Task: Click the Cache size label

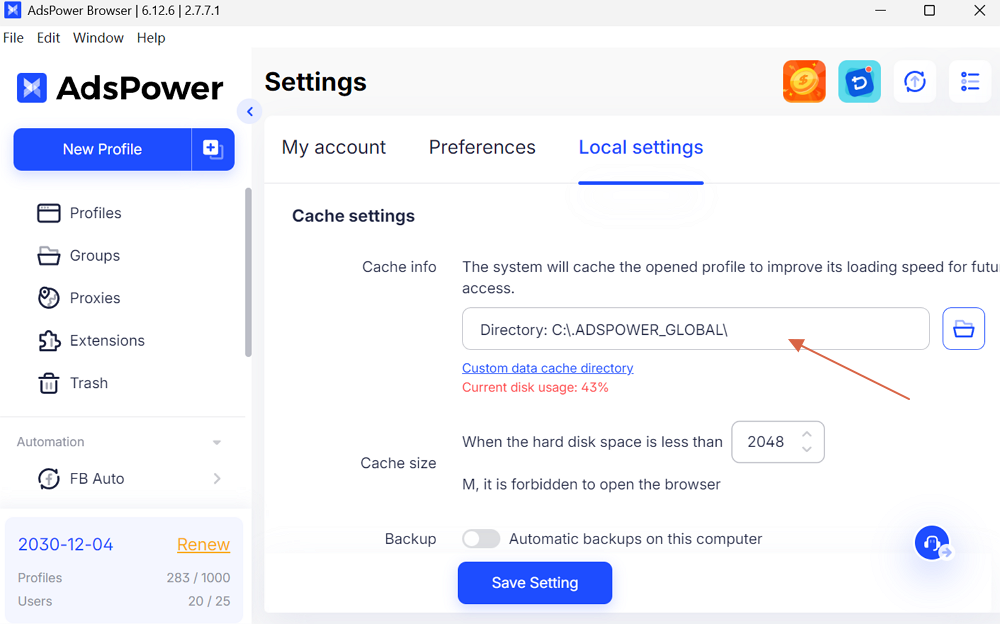Action: pyautogui.click(x=399, y=463)
